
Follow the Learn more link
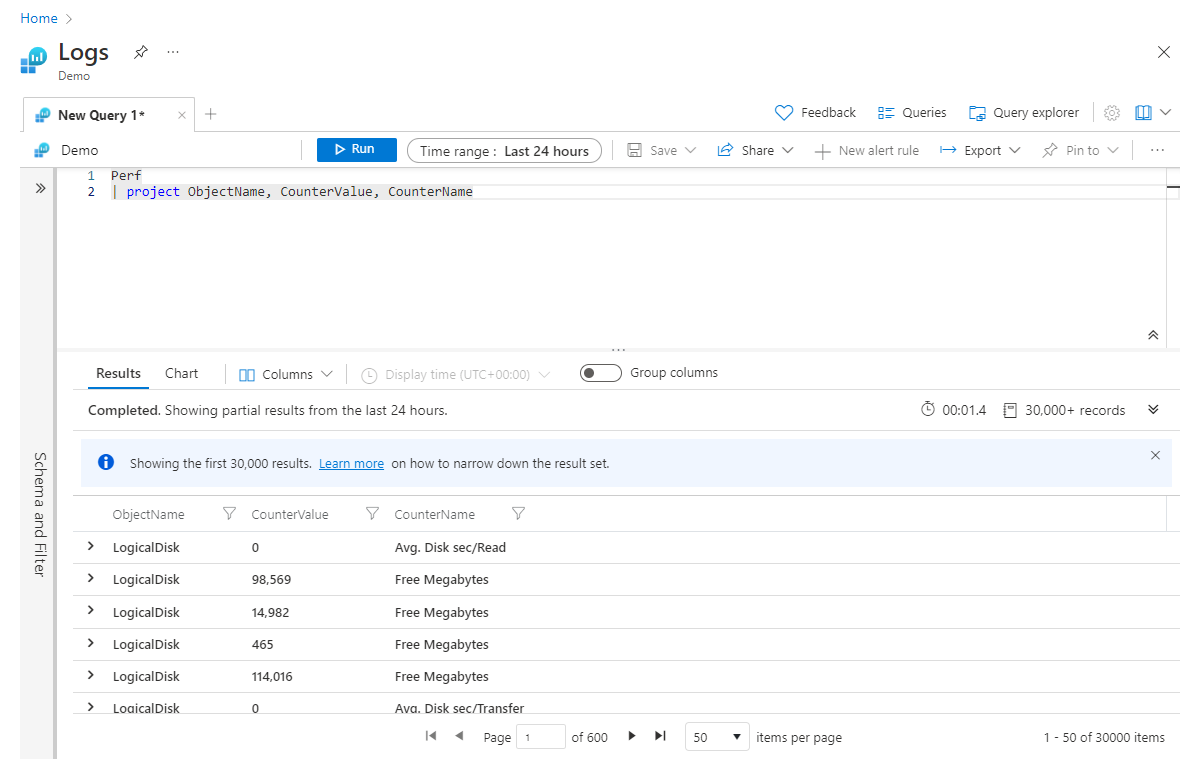click(351, 464)
